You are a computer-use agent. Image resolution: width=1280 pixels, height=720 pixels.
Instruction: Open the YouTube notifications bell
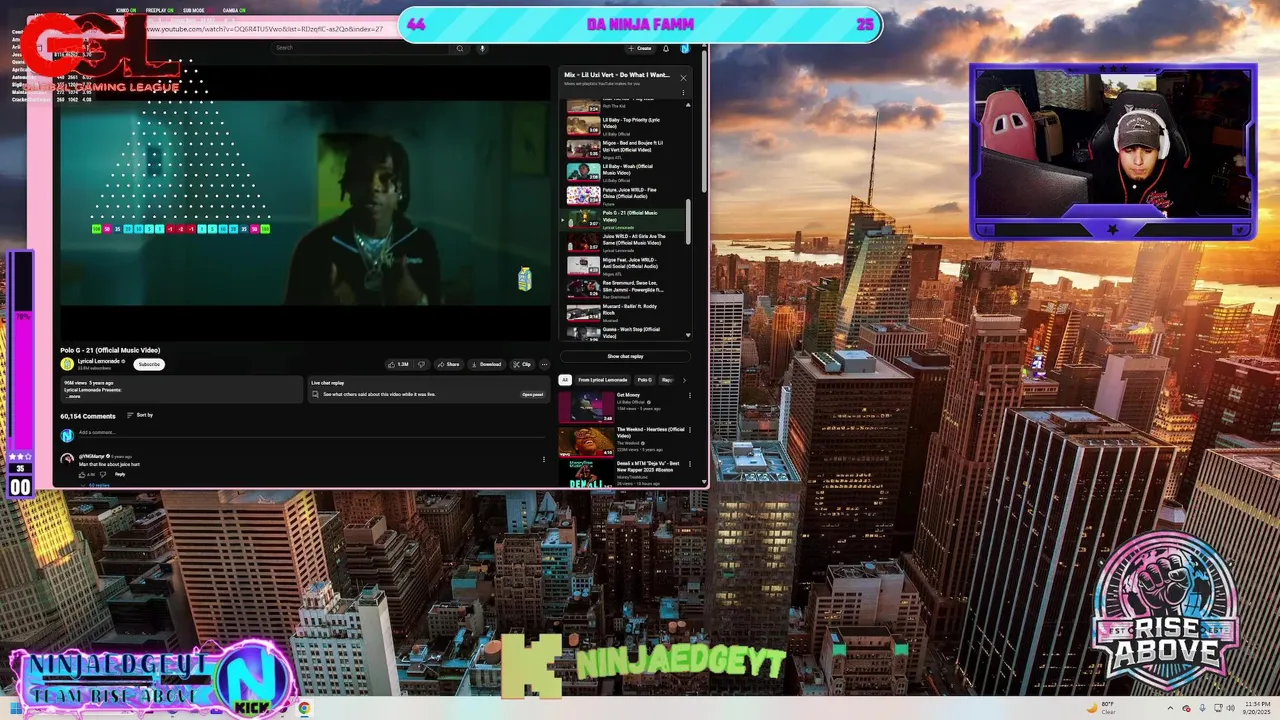(666, 48)
